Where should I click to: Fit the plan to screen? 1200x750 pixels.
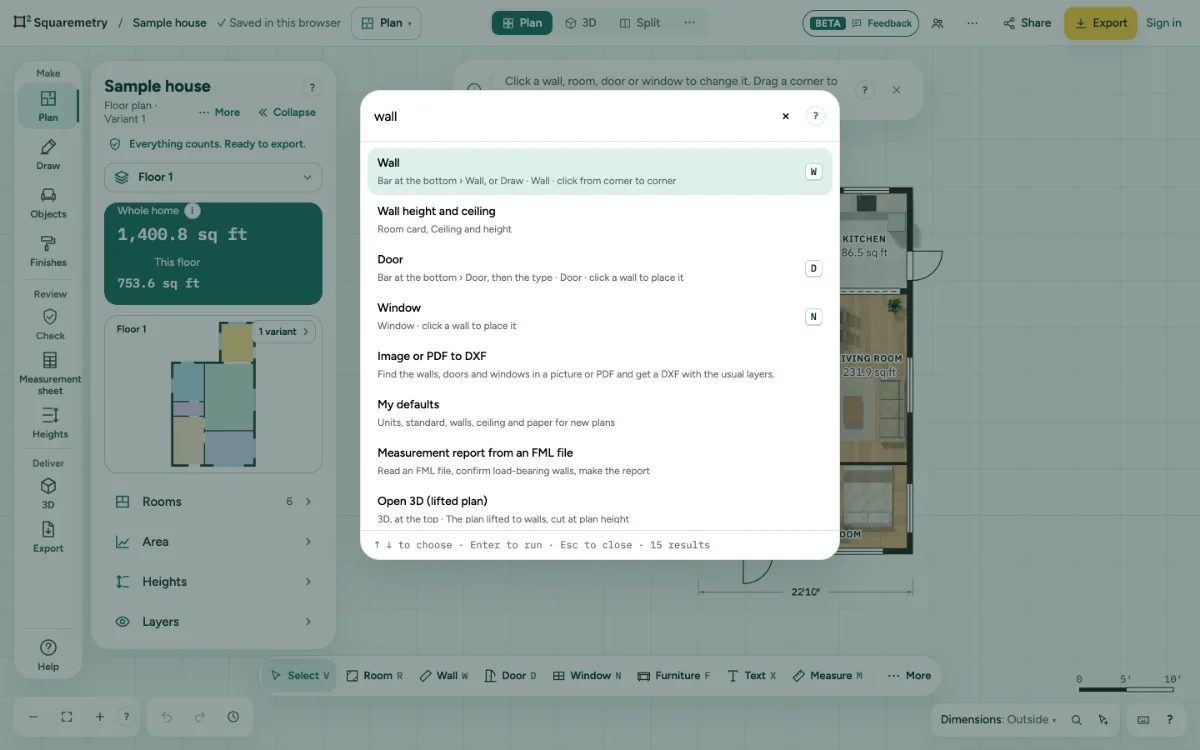tap(66, 717)
